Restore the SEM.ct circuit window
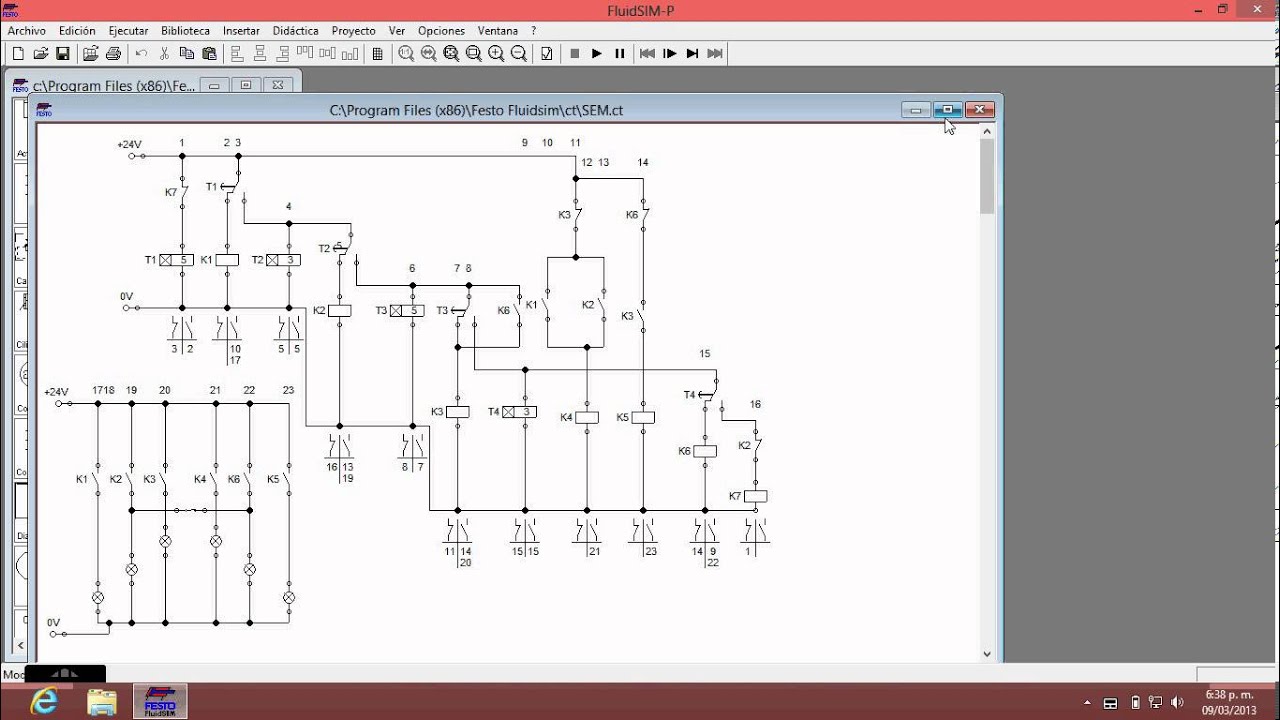Image resolution: width=1280 pixels, height=720 pixels. pos(948,110)
